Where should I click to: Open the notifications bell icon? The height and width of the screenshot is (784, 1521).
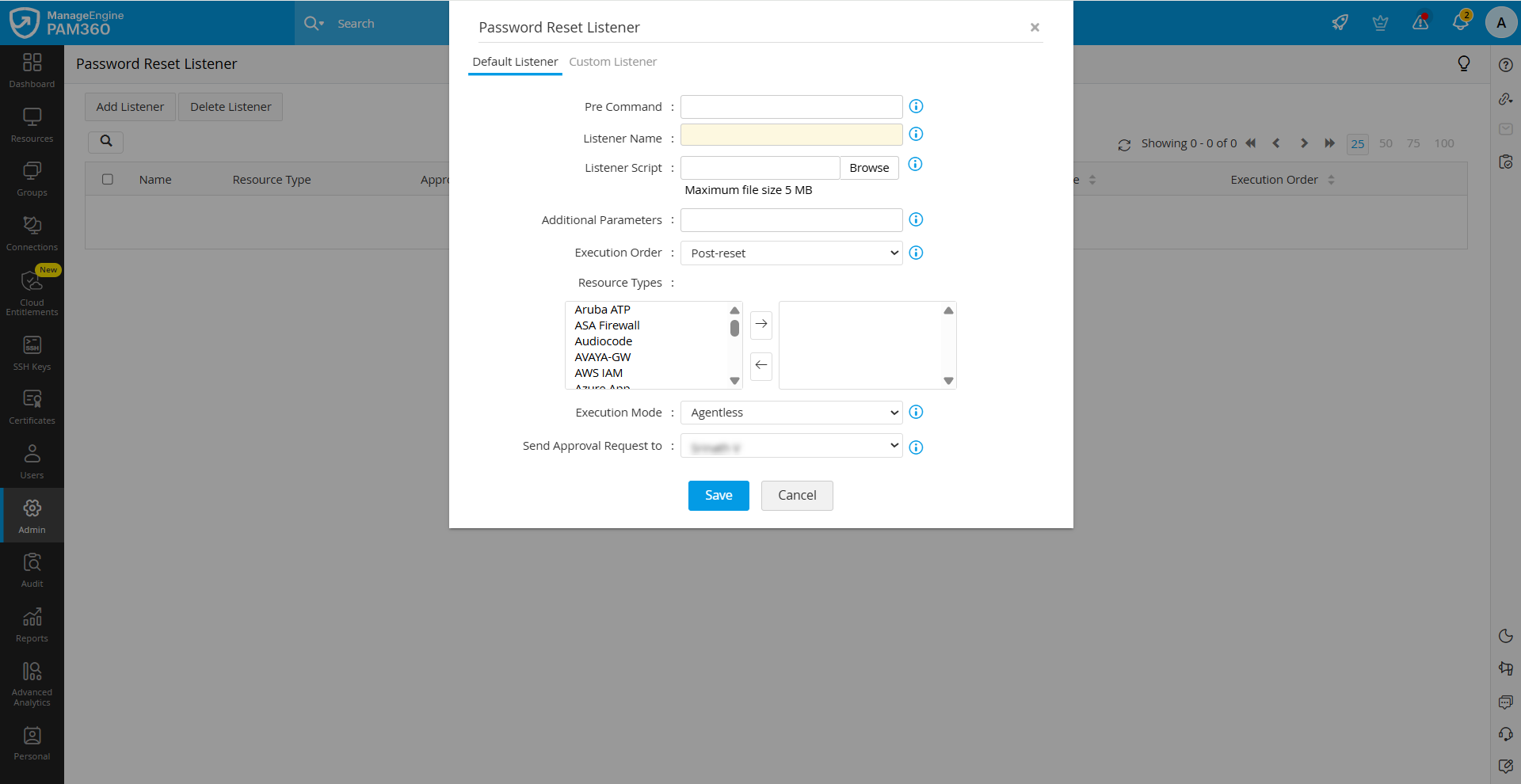coord(1460,22)
